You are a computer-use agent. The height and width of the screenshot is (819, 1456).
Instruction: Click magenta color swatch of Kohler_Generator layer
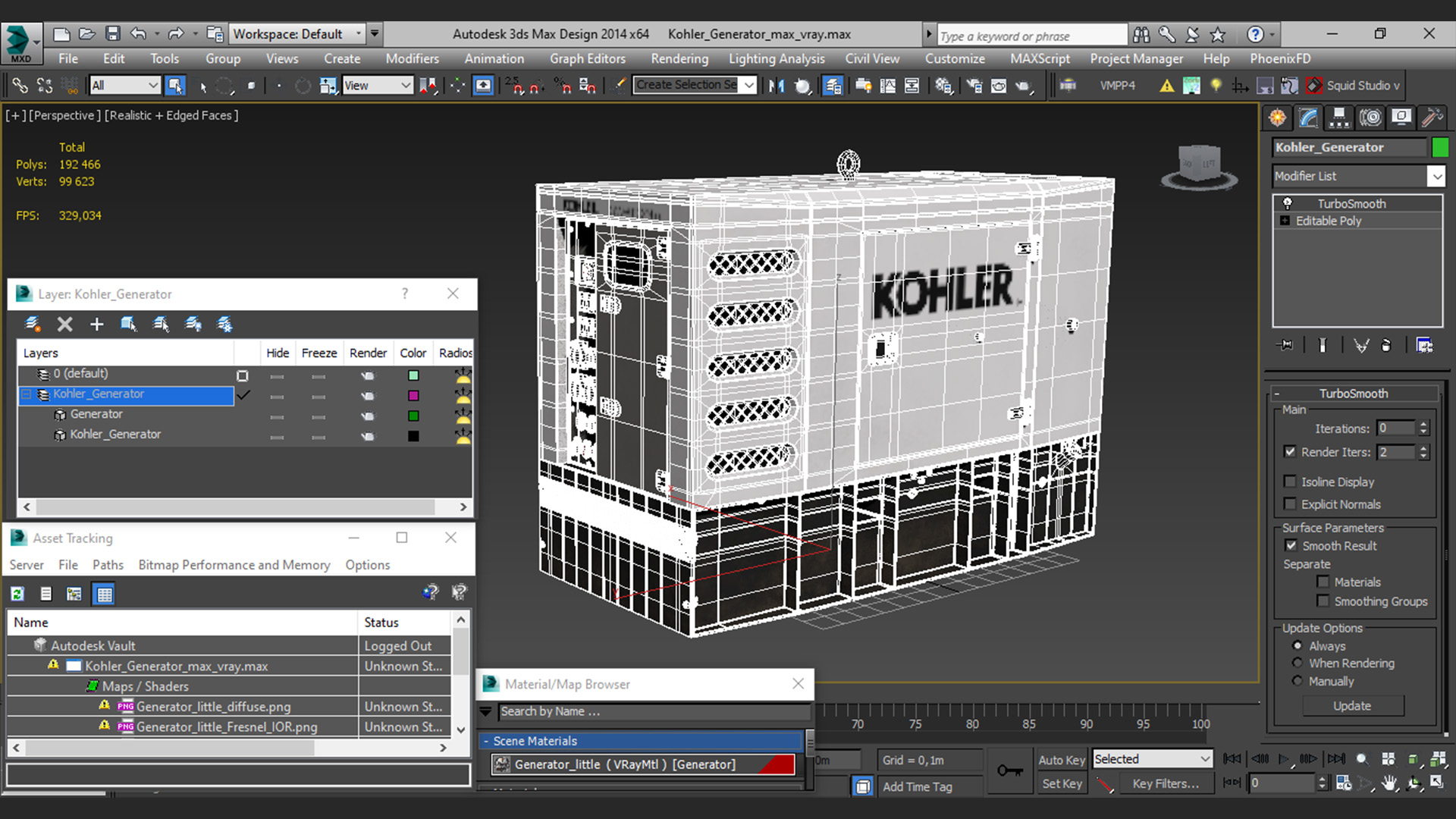413,396
